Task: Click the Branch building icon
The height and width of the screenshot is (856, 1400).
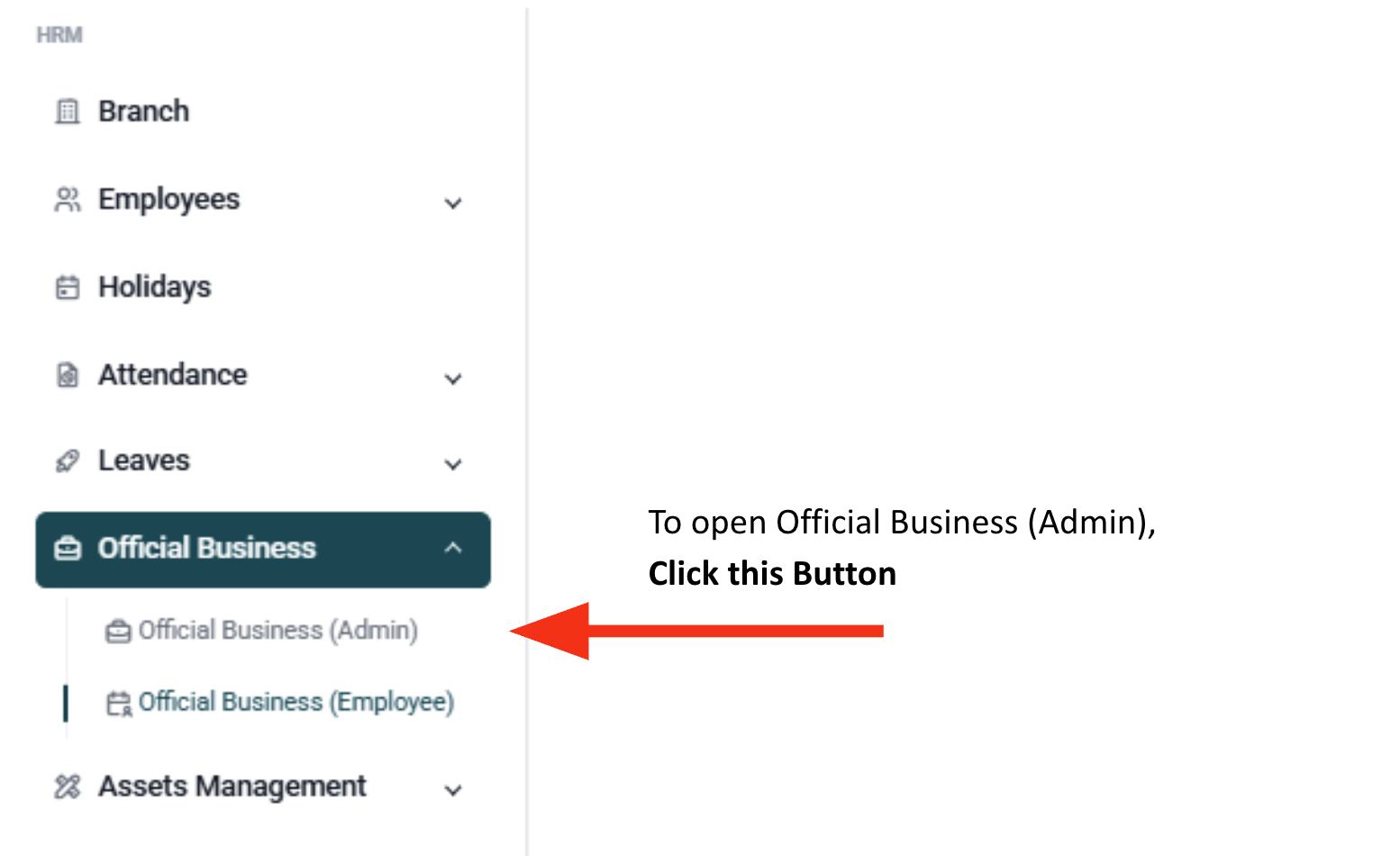Action: click(x=68, y=112)
